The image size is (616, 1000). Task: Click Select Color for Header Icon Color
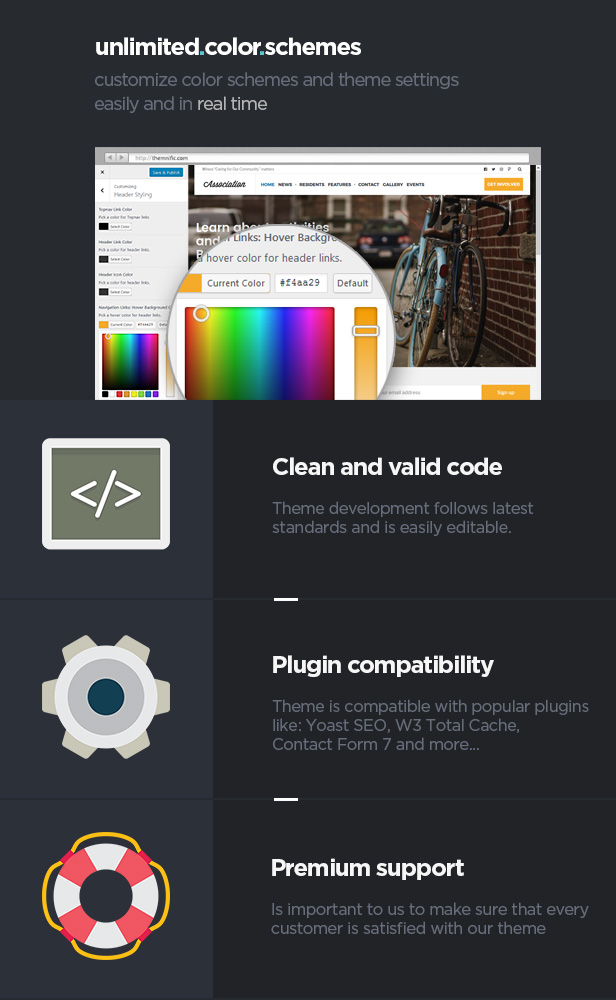click(120, 292)
